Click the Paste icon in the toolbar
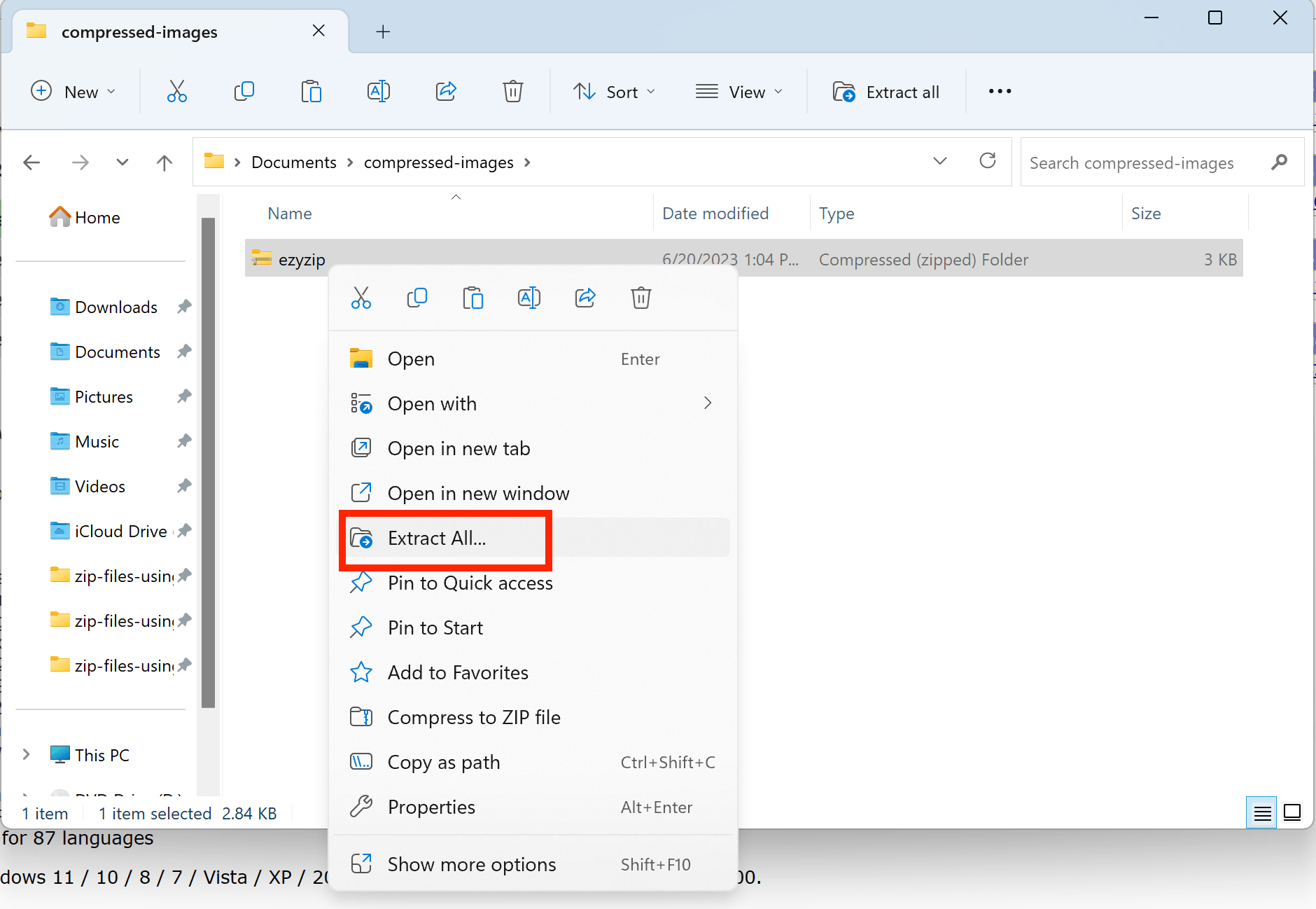The image size is (1316, 909). (311, 91)
